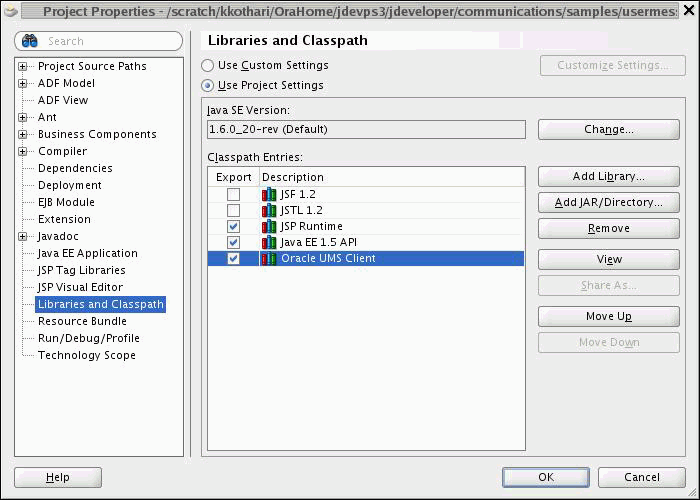
Task: Click the Java EE 1.5 API library icon
Action: tap(269, 242)
